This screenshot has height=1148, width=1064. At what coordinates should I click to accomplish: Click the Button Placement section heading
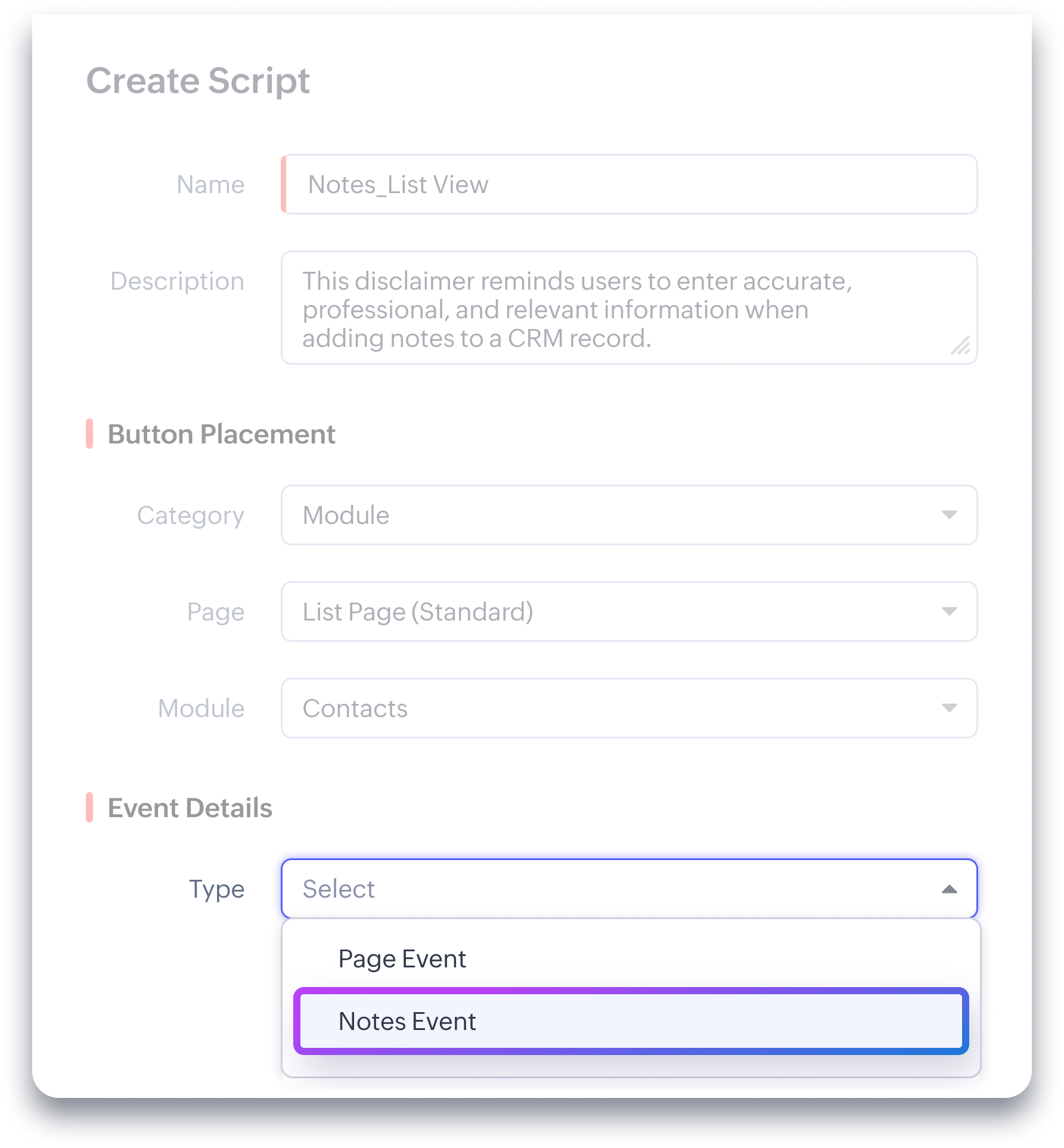[x=221, y=435]
